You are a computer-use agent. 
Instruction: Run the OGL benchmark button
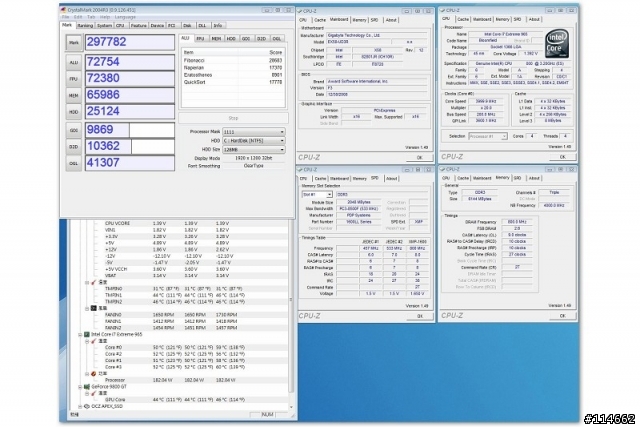(x=74, y=163)
